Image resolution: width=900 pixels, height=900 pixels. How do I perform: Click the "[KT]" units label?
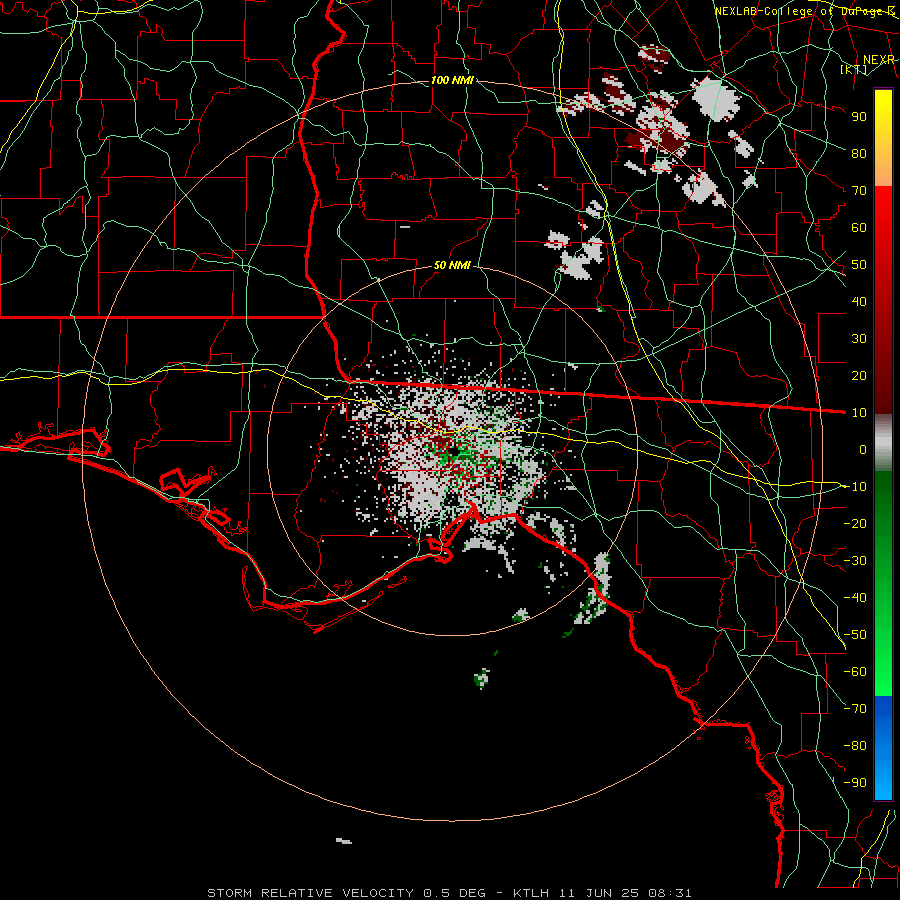(854, 69)
